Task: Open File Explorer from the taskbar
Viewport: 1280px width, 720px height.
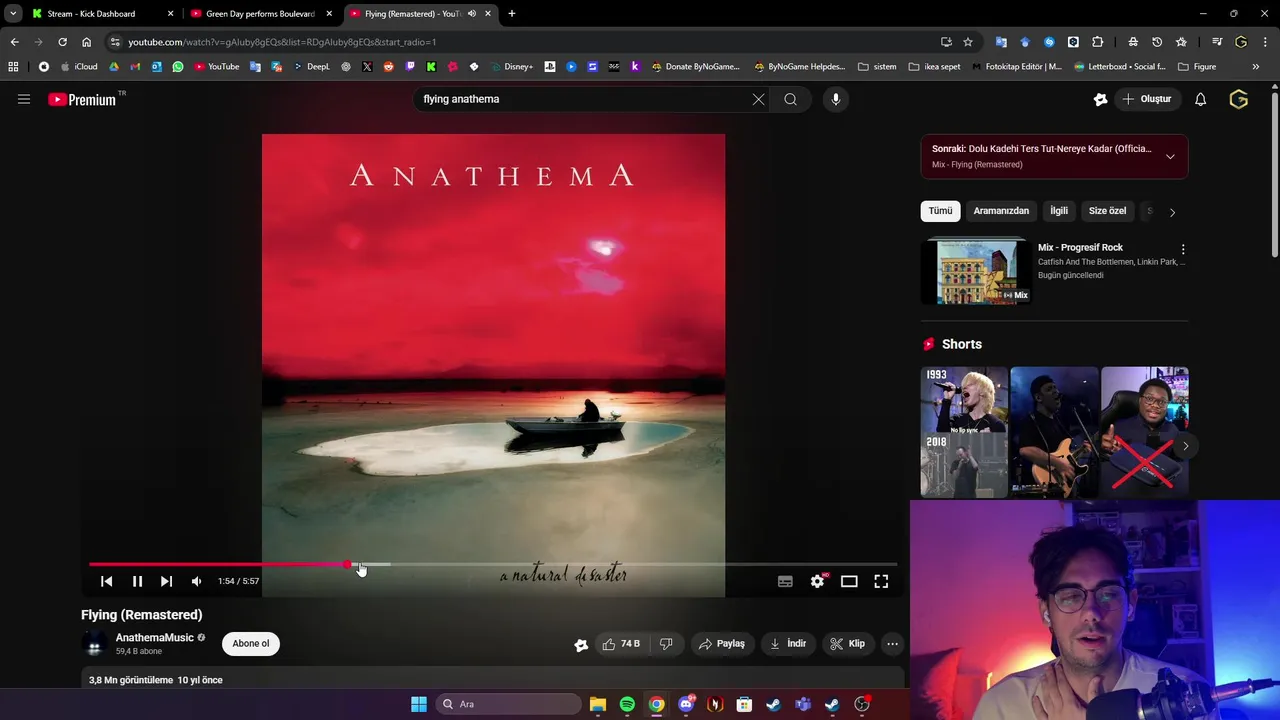Action: point(597,704)
